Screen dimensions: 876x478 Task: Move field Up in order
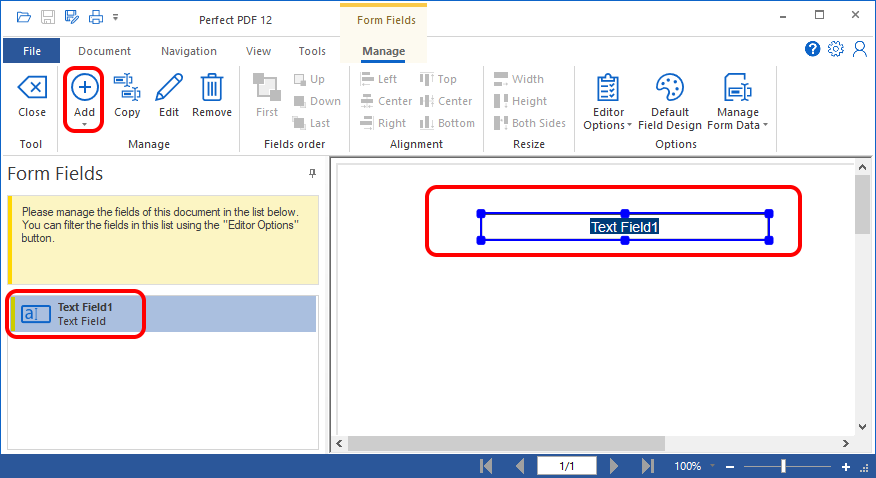click(310, 79)
